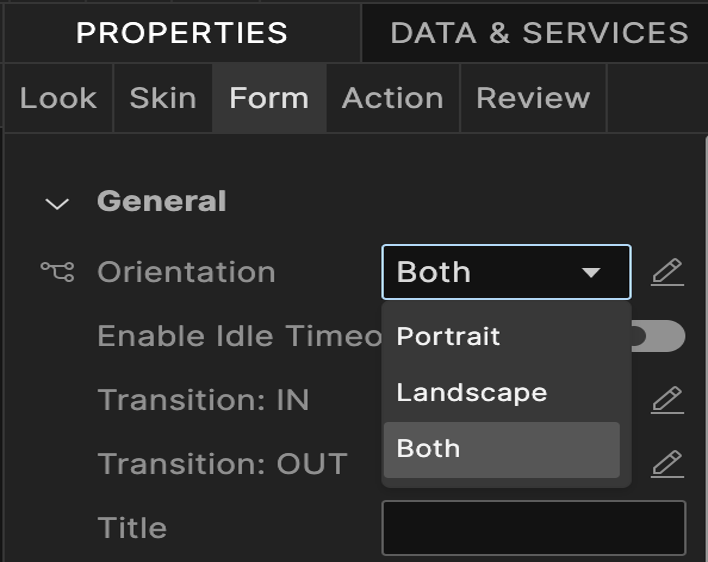Switch to the Look tab
This screenshot has width=708, height=562.
click(x=58, y=98)
